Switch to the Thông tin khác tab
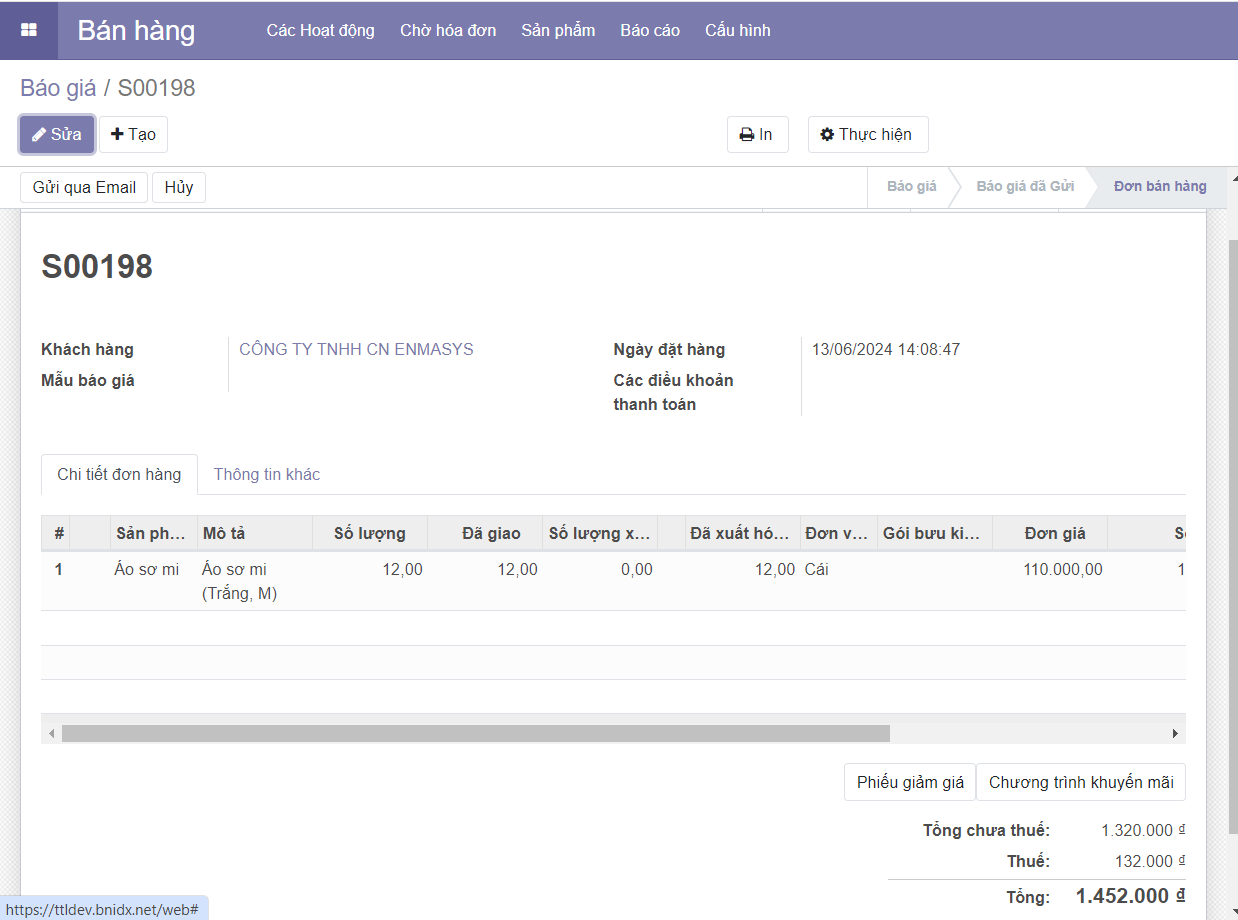This screenshot has width=1238, height=920. click(267, 474)
